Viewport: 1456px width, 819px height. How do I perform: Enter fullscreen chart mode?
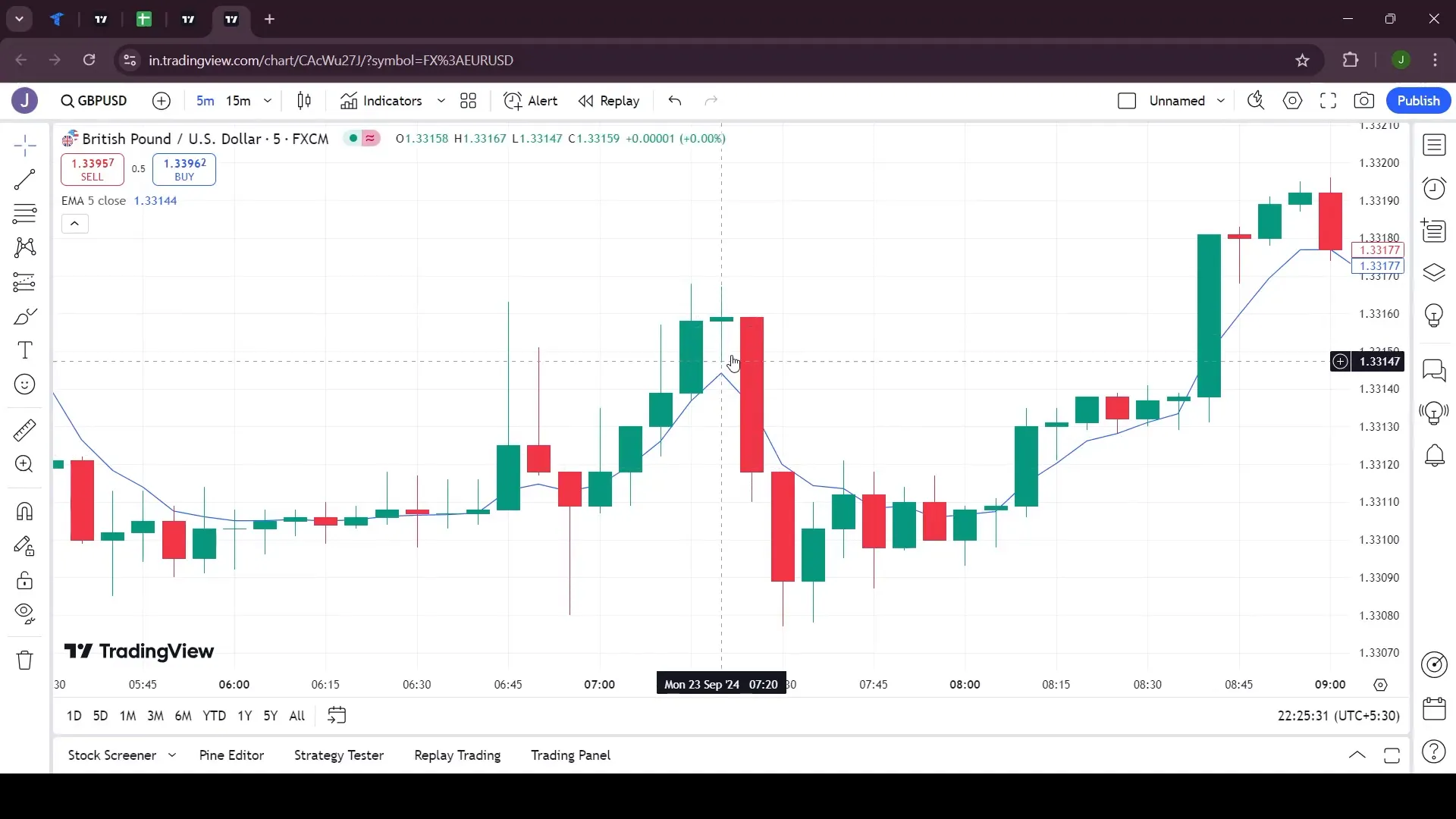[1328, 101]
